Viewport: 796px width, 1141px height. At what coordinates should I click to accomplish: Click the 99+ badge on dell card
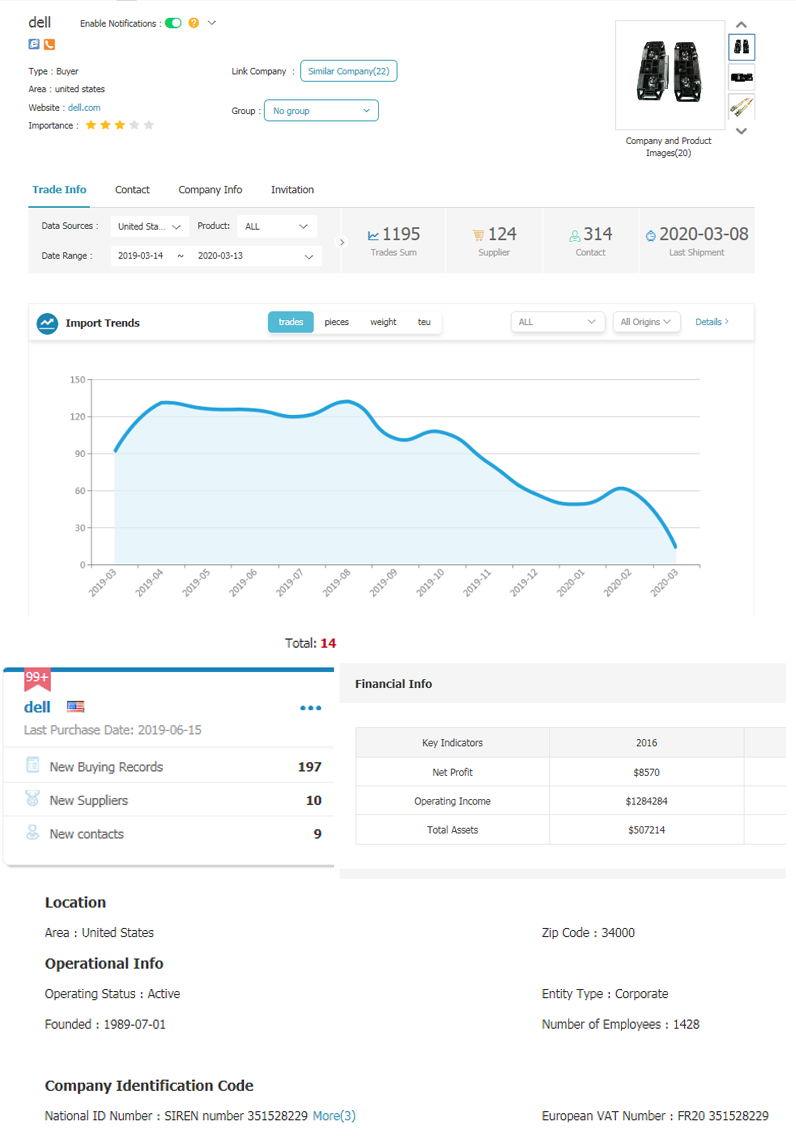click(37, 679)
